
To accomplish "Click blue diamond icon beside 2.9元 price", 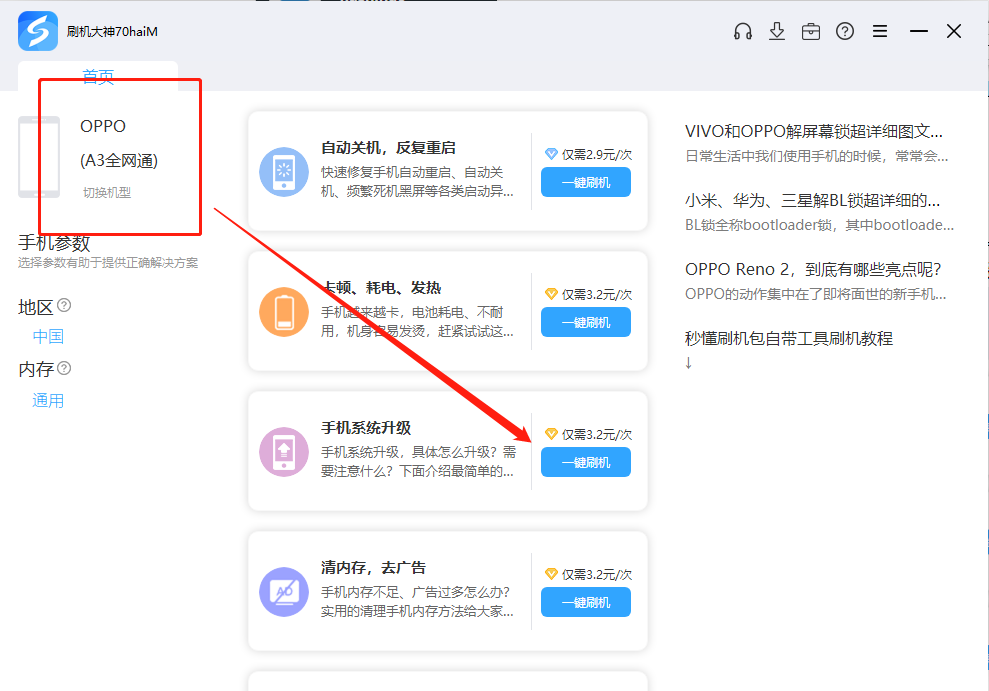I will click(x=551, y=154).
